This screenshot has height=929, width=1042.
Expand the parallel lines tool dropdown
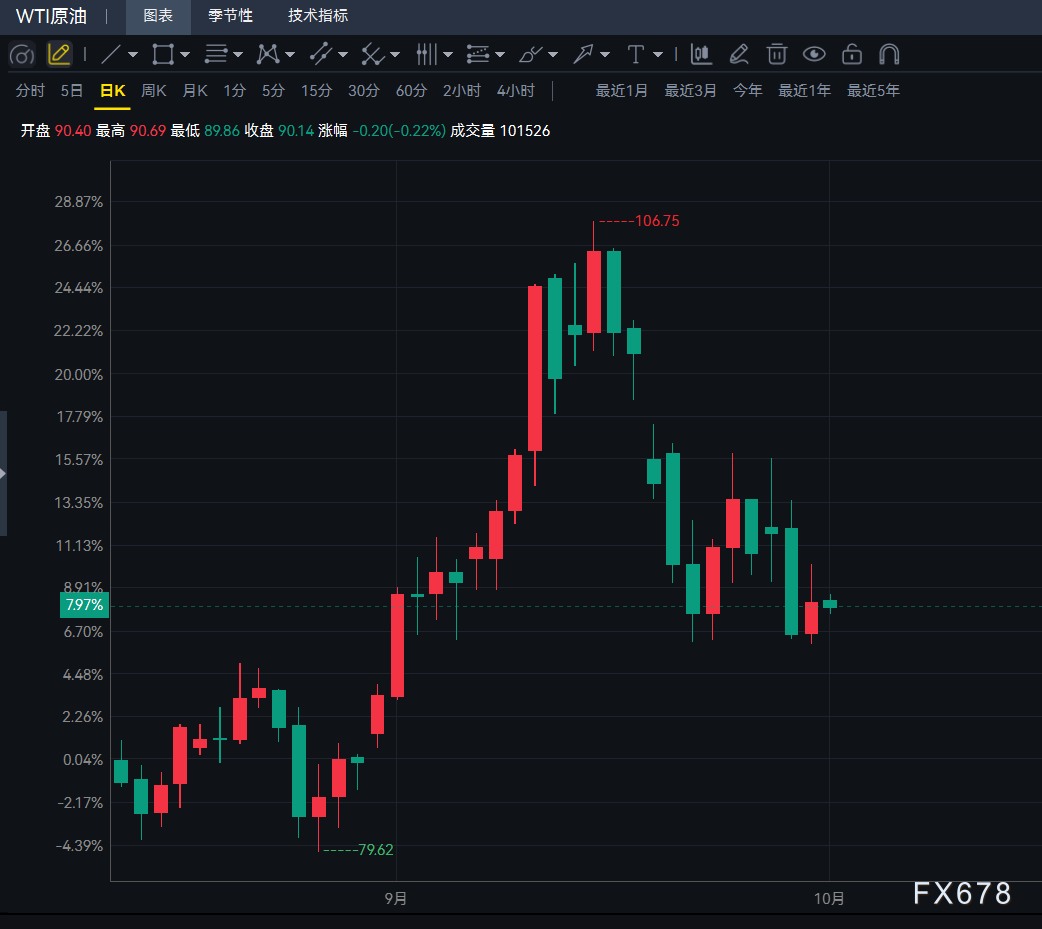[238, 54]
